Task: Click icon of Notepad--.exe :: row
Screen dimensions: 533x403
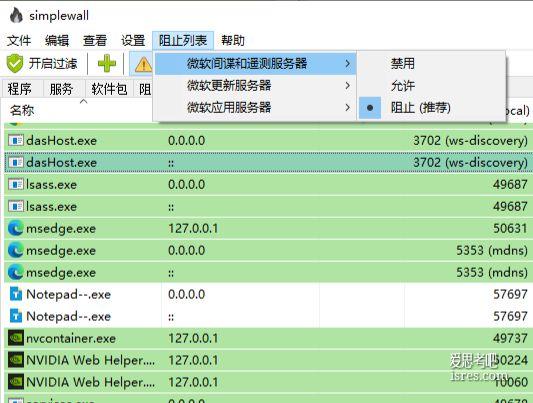Action: [16, 316]
